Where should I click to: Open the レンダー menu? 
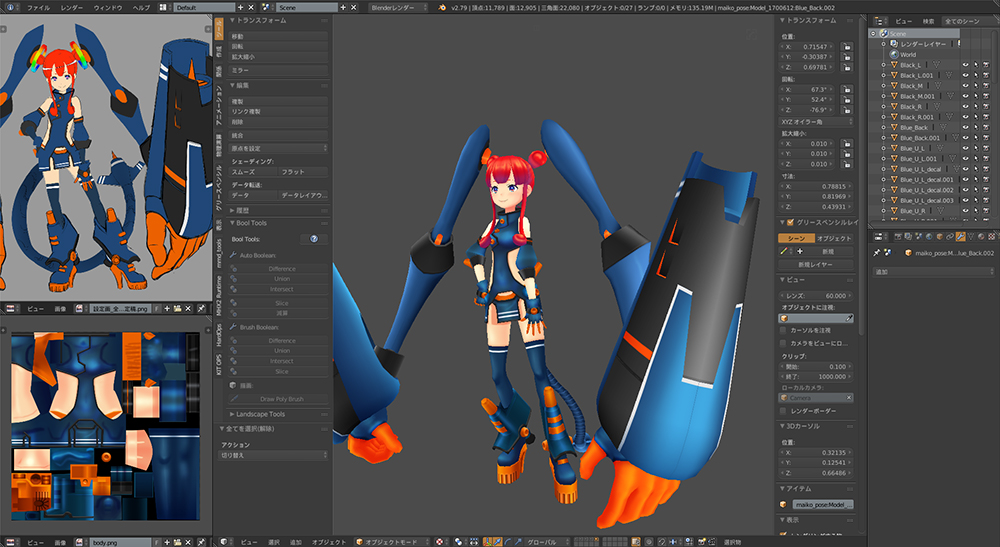coord(71,8)
